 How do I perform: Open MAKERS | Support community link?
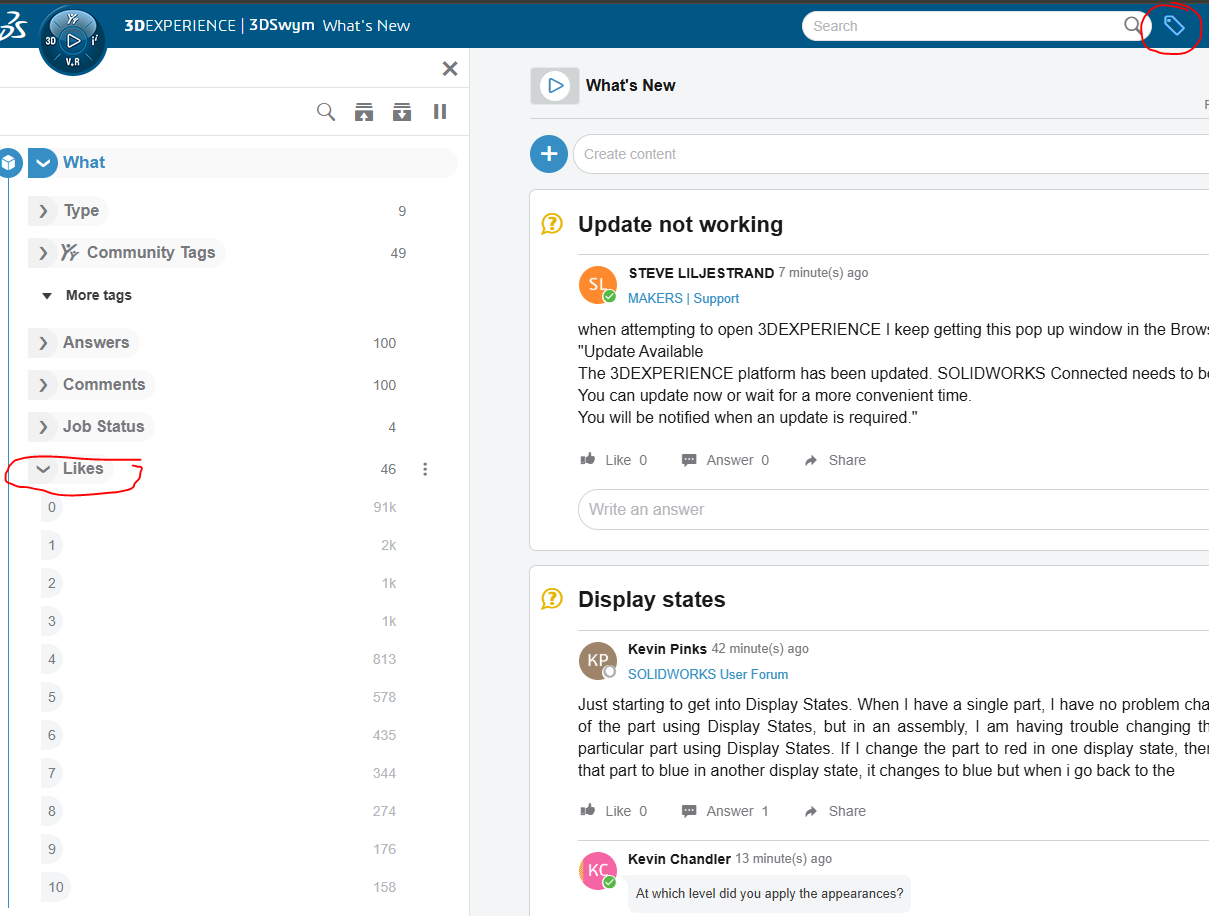(x=683, y=298)
